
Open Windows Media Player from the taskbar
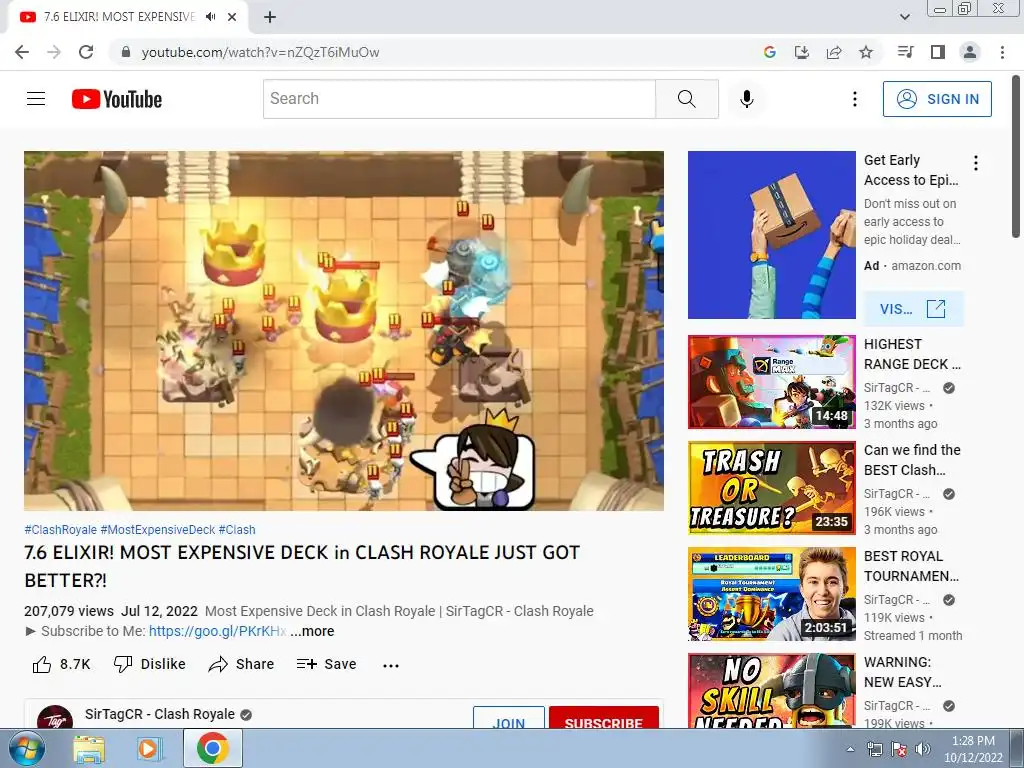point(148,749)
